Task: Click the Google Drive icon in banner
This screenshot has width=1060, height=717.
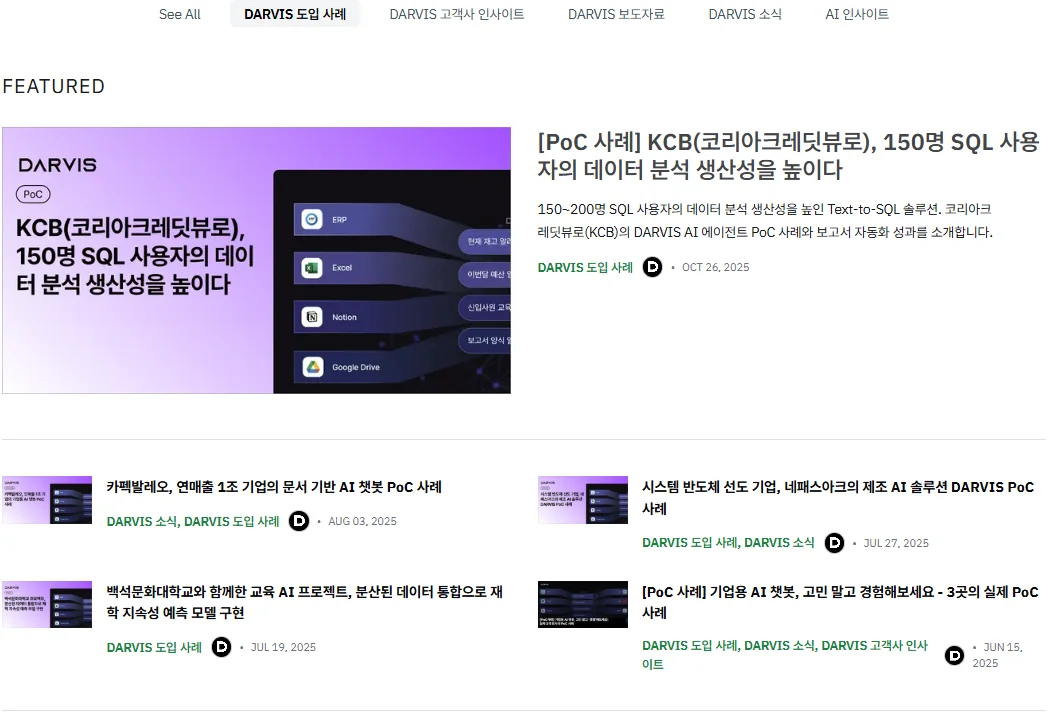Action: pos(312,367)
